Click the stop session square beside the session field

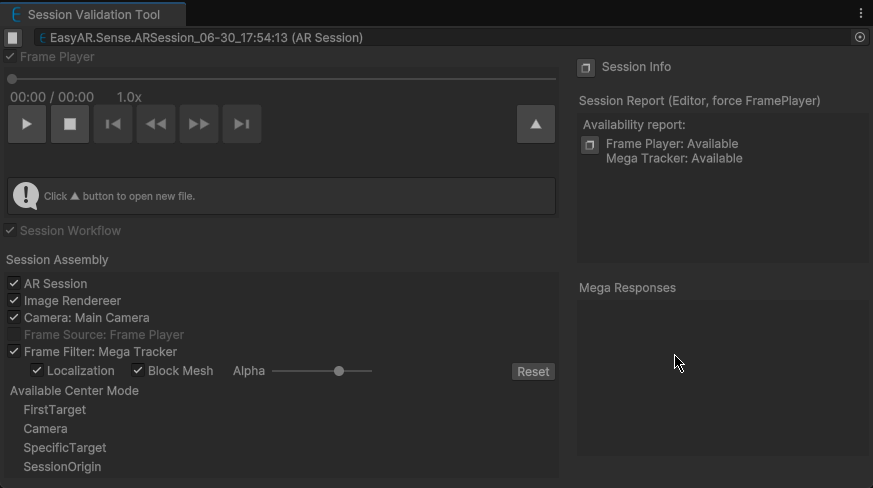pyautogui.click(x=13, y=37)
